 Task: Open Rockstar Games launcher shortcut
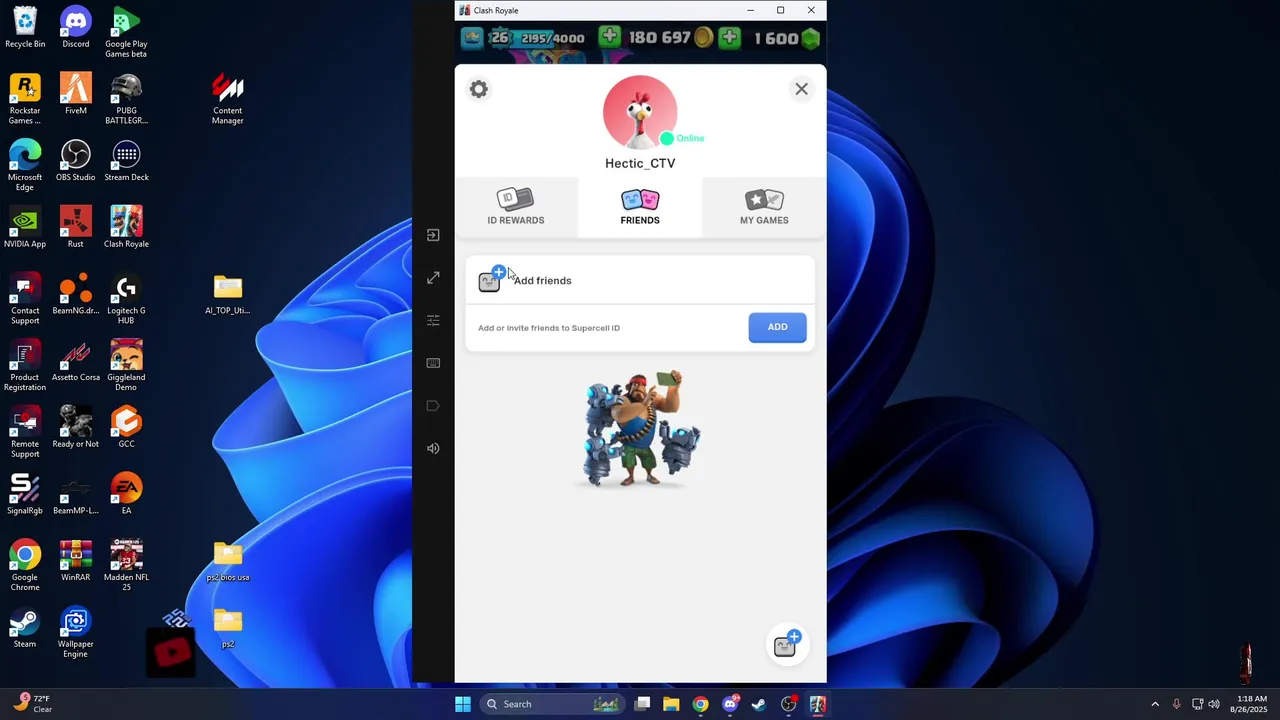pyautogui.click(x=25, y=99)
